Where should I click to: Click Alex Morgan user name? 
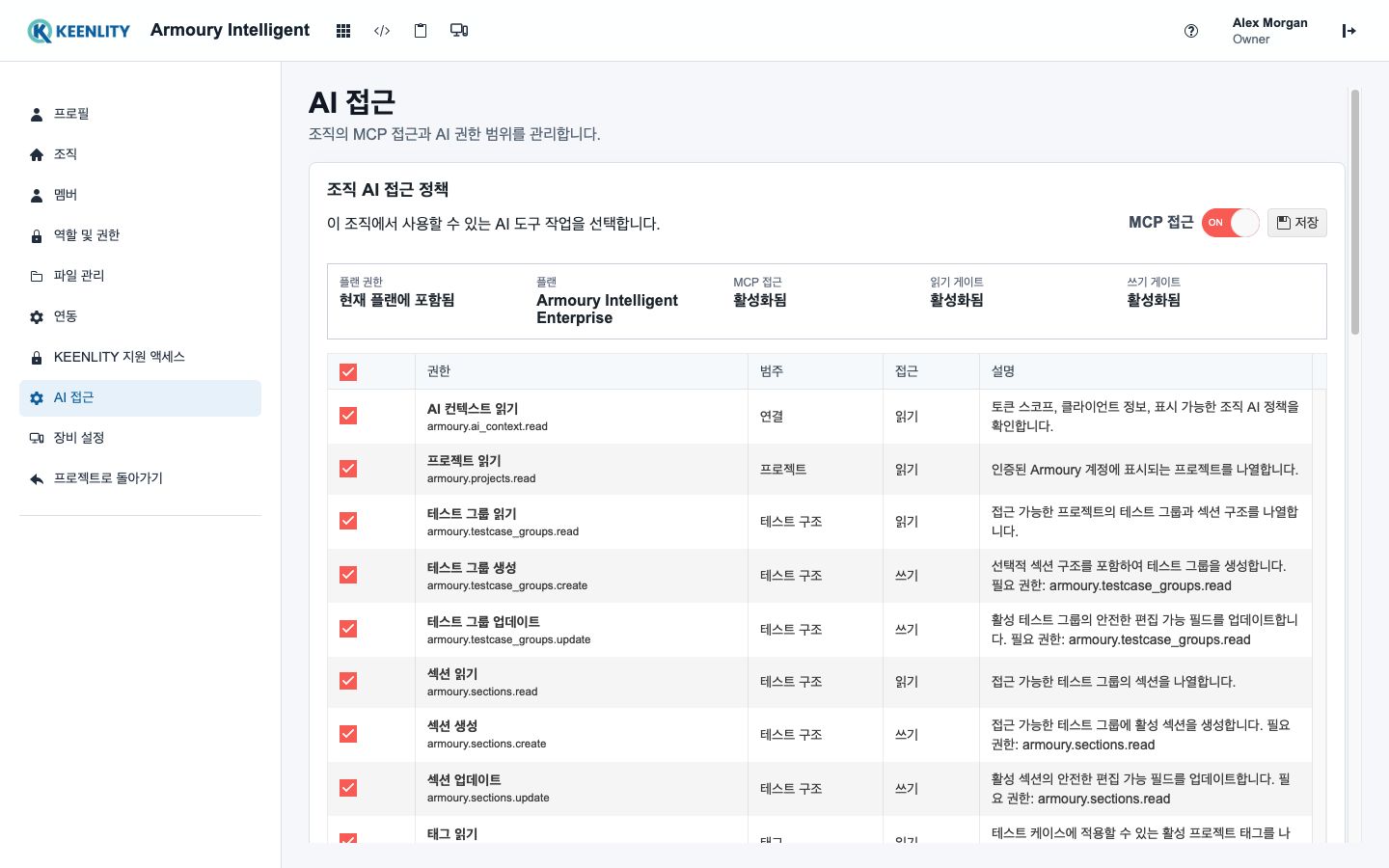click(x=1270, y=23)
